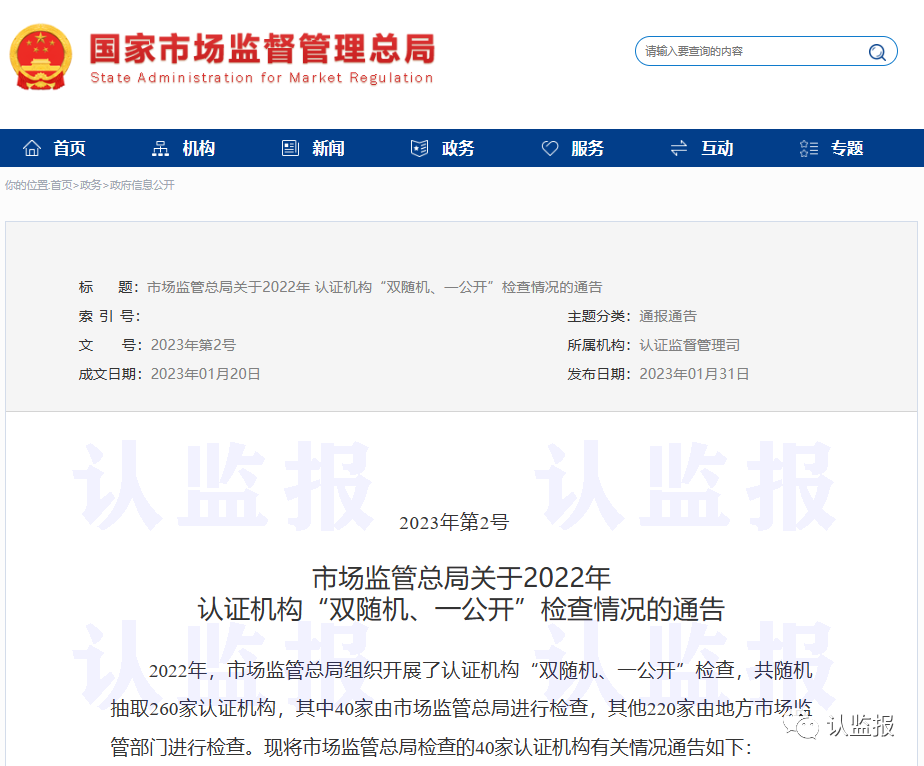Image resolution: width=924 pixels, height=766 pixels.
Task: Click 首页 in the breadcrumb trail
Action: pos(59,185)
